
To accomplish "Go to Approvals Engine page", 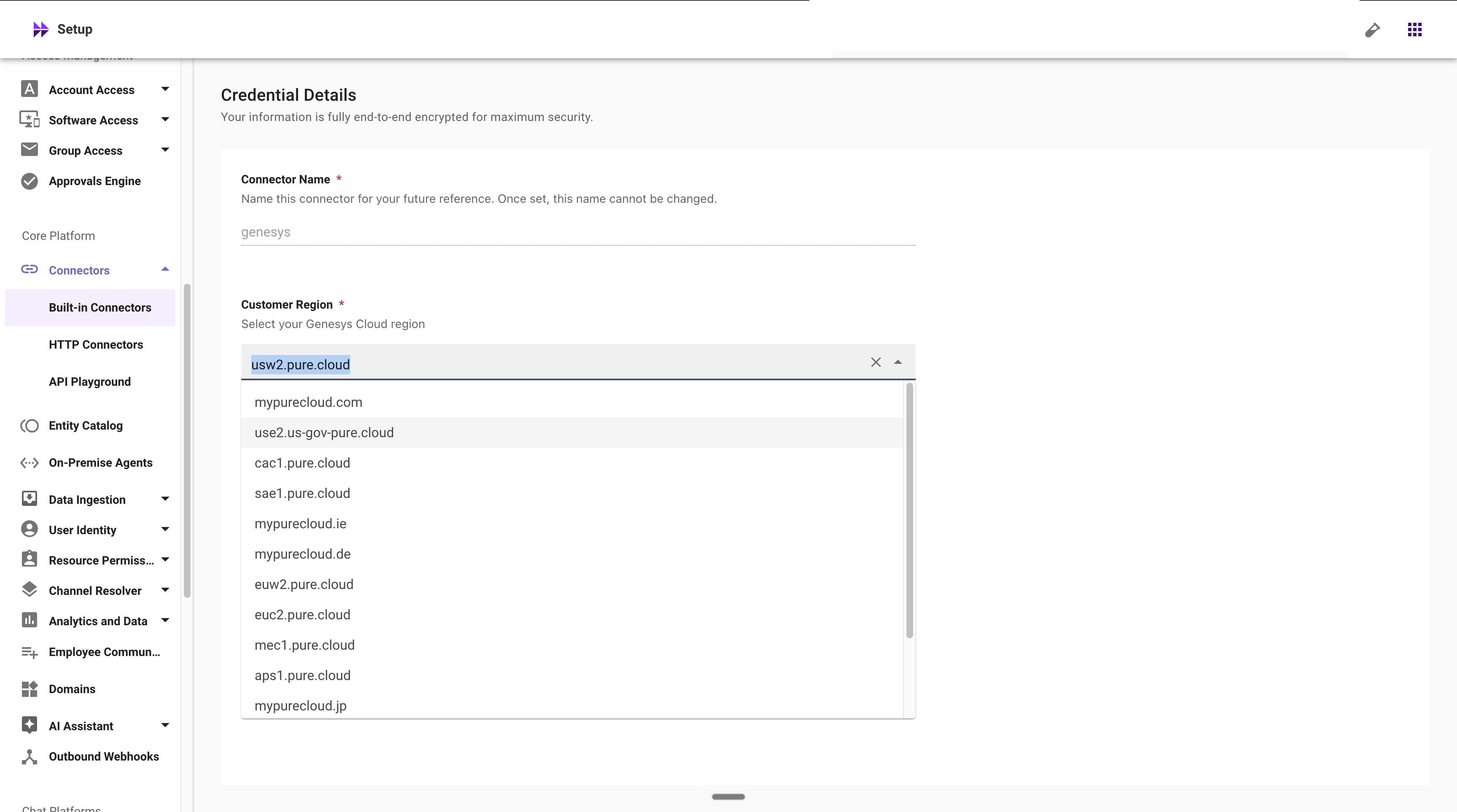I will pyautogui.click(x=94, y=181).
